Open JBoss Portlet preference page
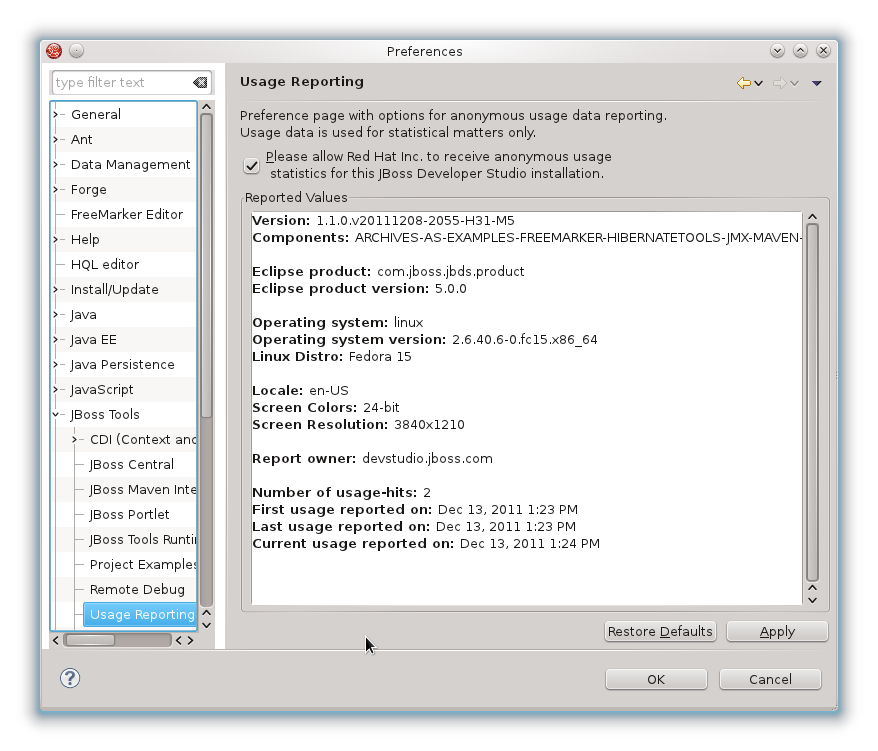 click(129, 515)
